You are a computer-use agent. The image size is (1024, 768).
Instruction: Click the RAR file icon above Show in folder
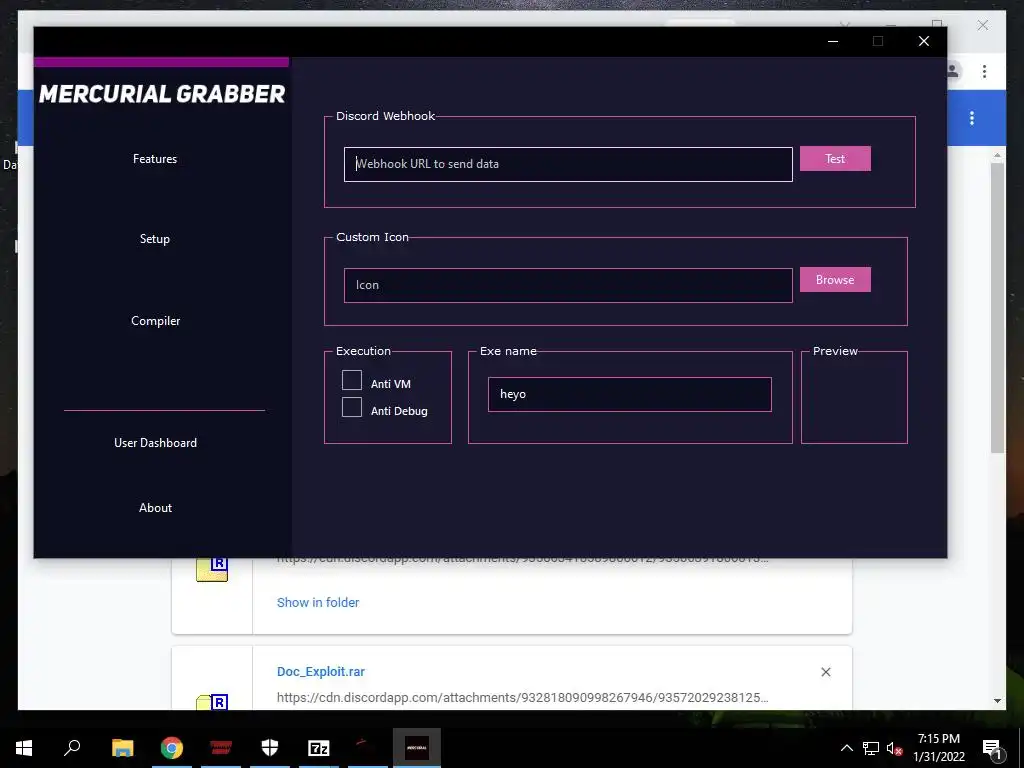click(x=212, y=569)
